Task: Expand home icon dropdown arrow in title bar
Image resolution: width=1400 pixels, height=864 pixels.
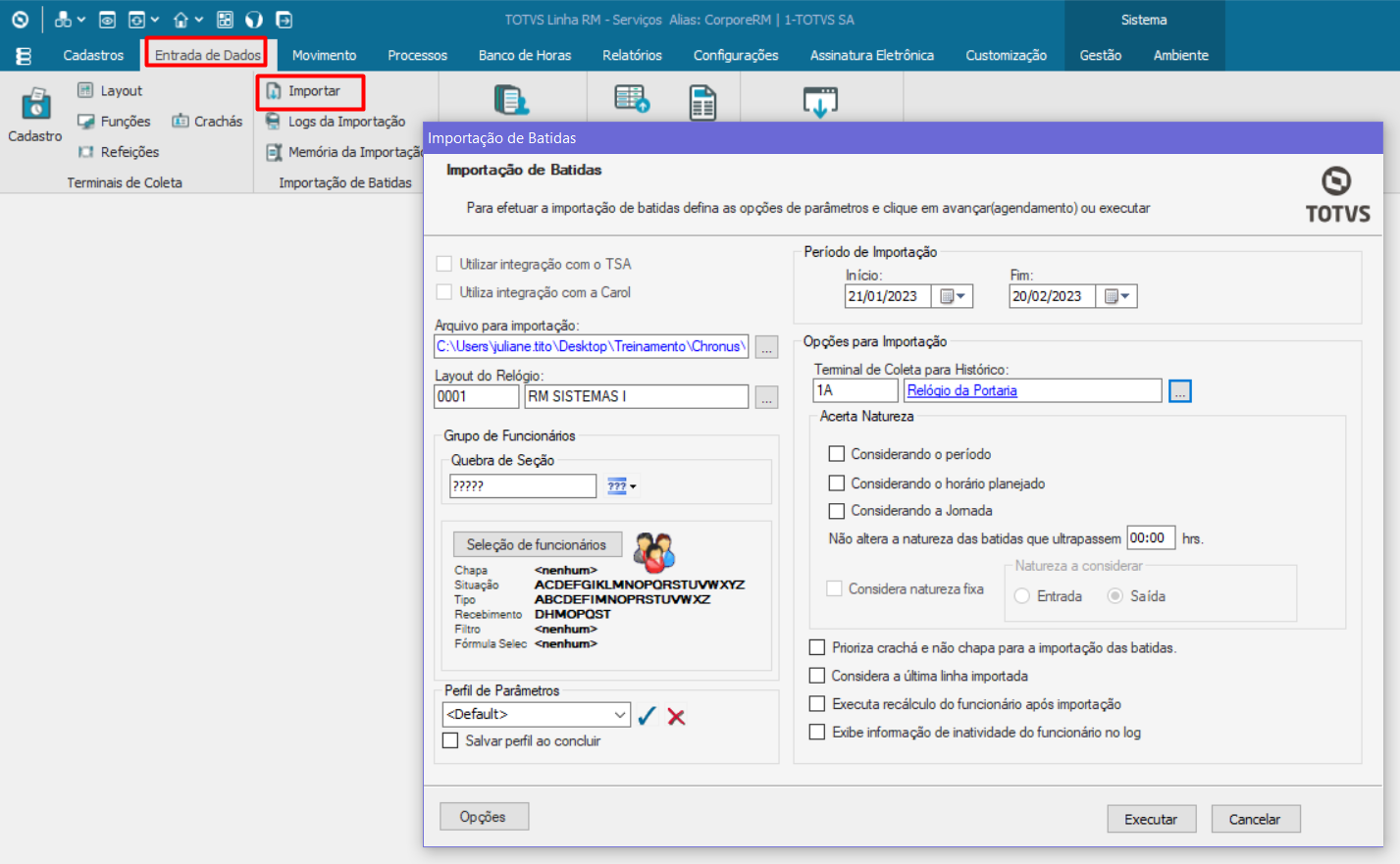Action: coord(199,20)
